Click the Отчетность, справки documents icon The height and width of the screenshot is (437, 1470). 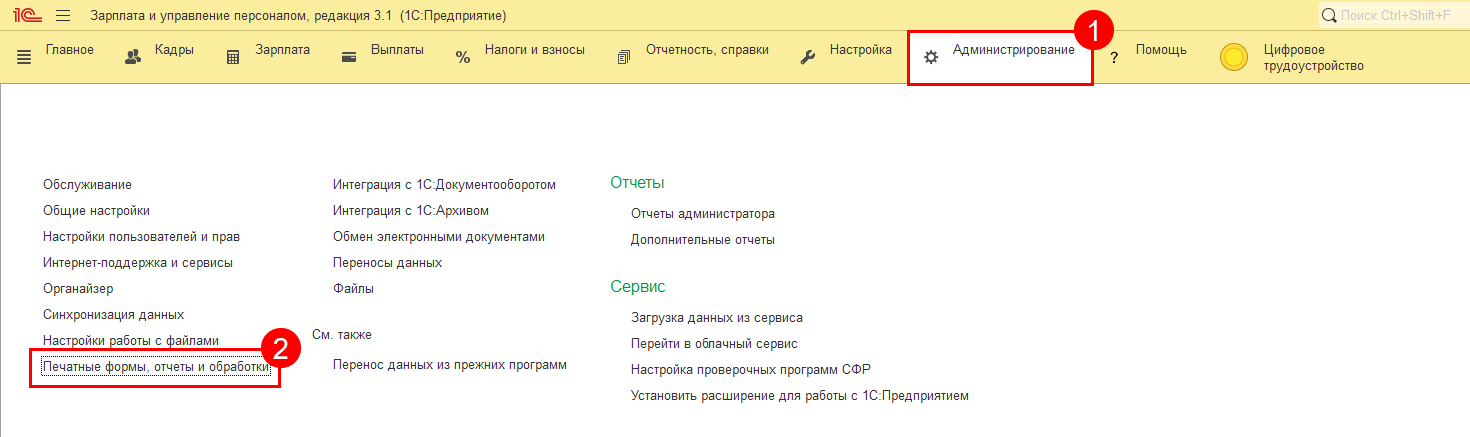624,58
